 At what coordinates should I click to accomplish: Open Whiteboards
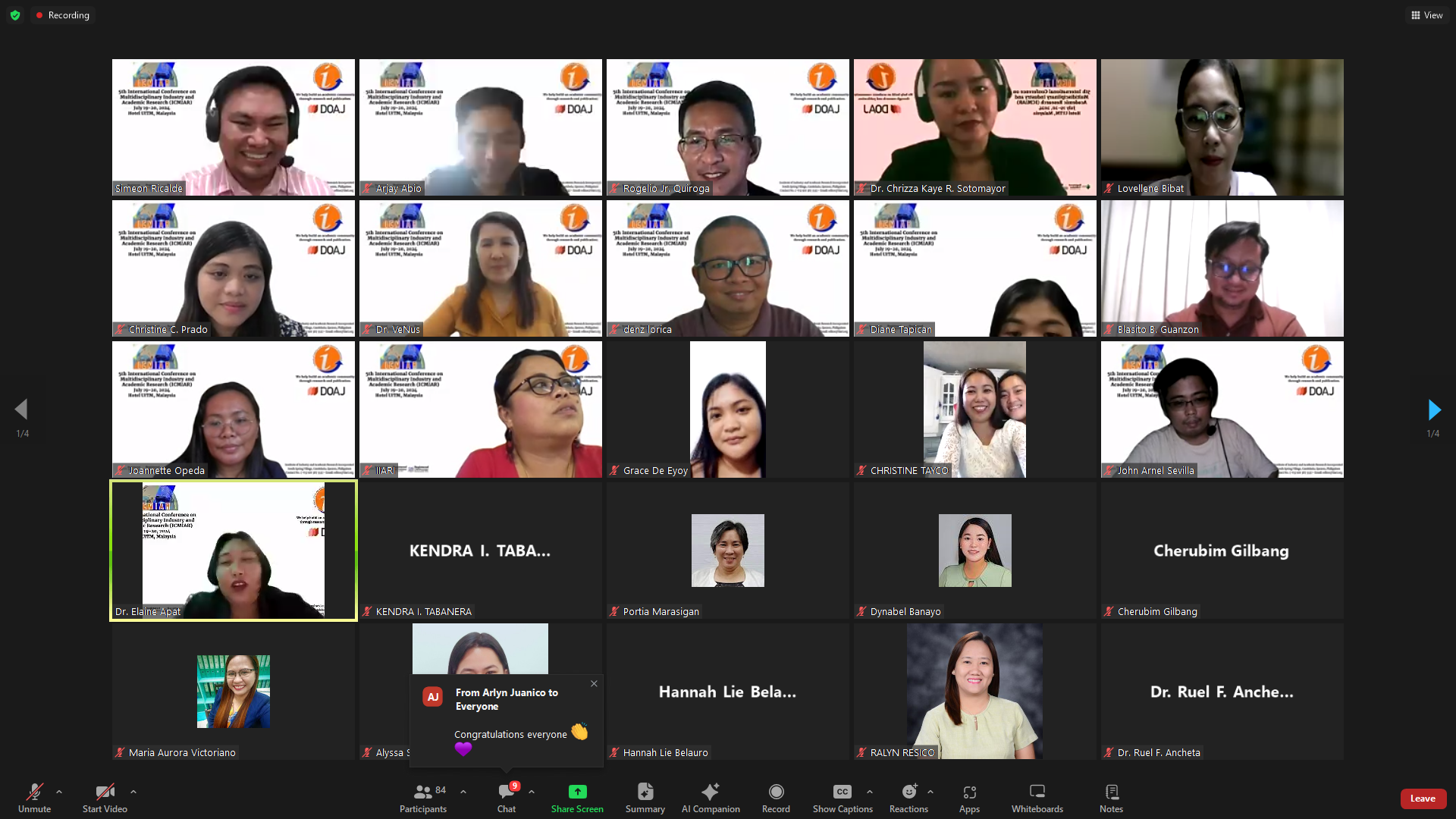[1037, 798]
